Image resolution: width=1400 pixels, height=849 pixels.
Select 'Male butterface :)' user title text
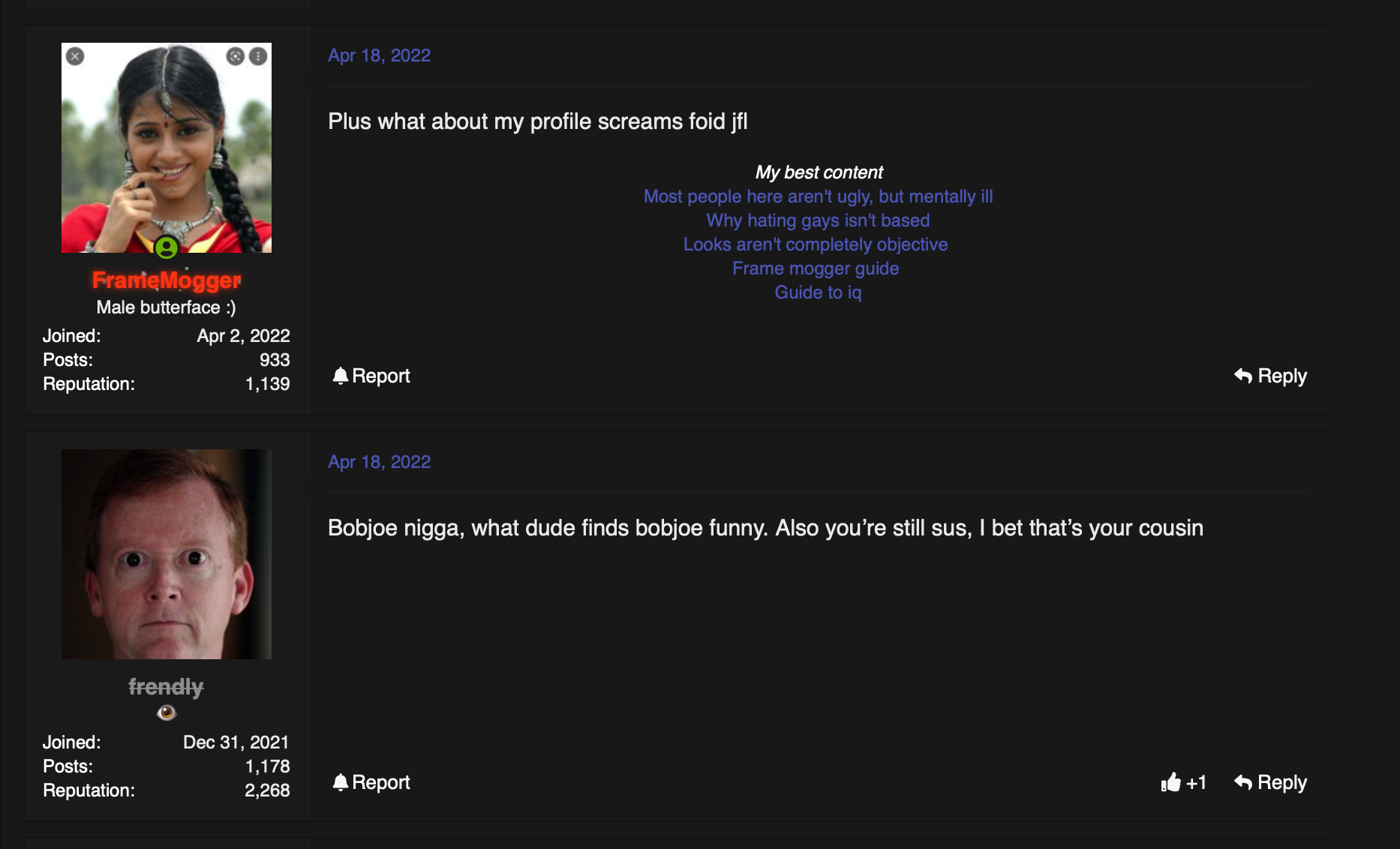(166, 307)
